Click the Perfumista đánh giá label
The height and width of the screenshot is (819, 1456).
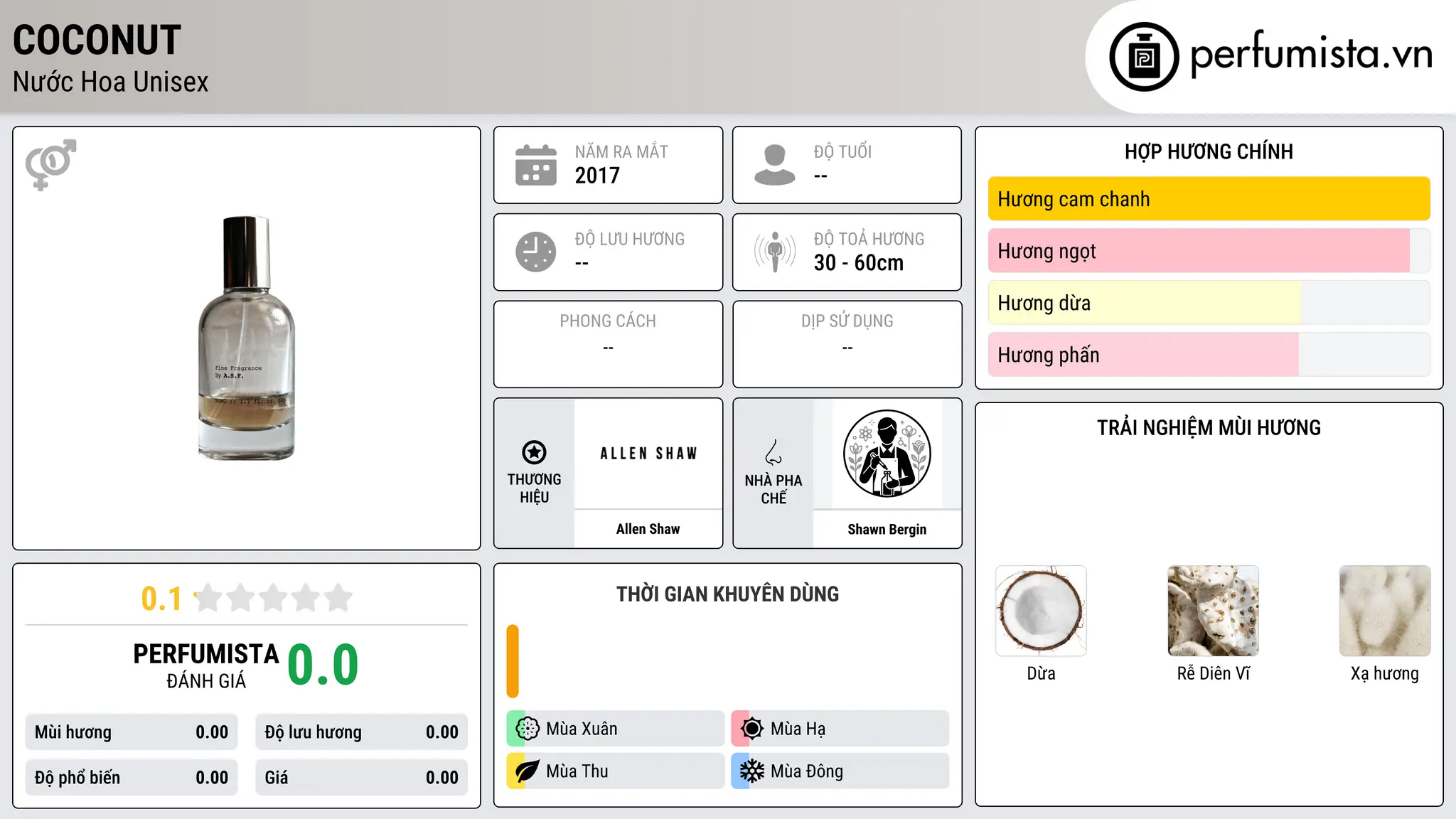click(x=206, y=665)
